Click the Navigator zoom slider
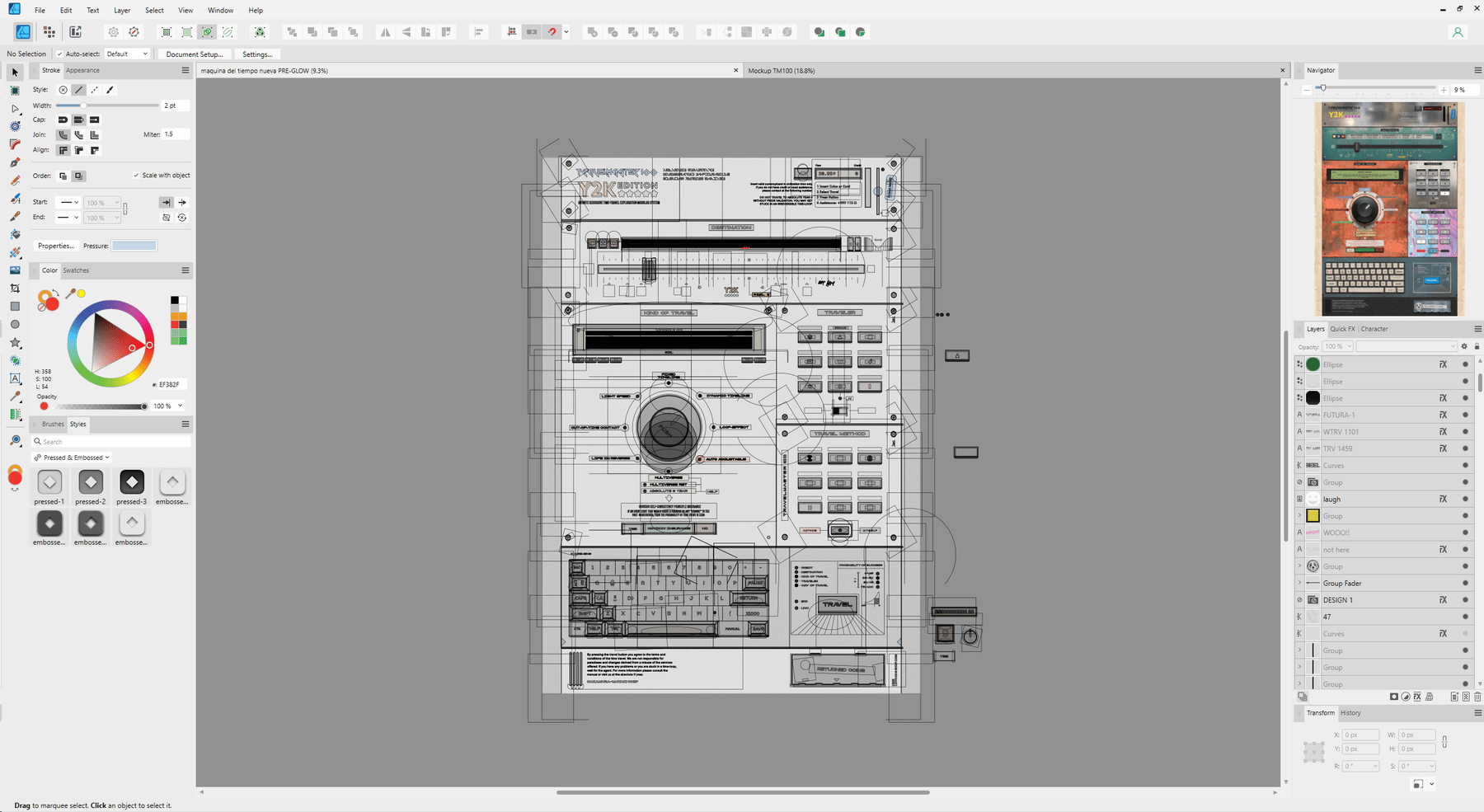Screen dimensions: 1484x812 pyautogui.click(x=1375, y=88)
